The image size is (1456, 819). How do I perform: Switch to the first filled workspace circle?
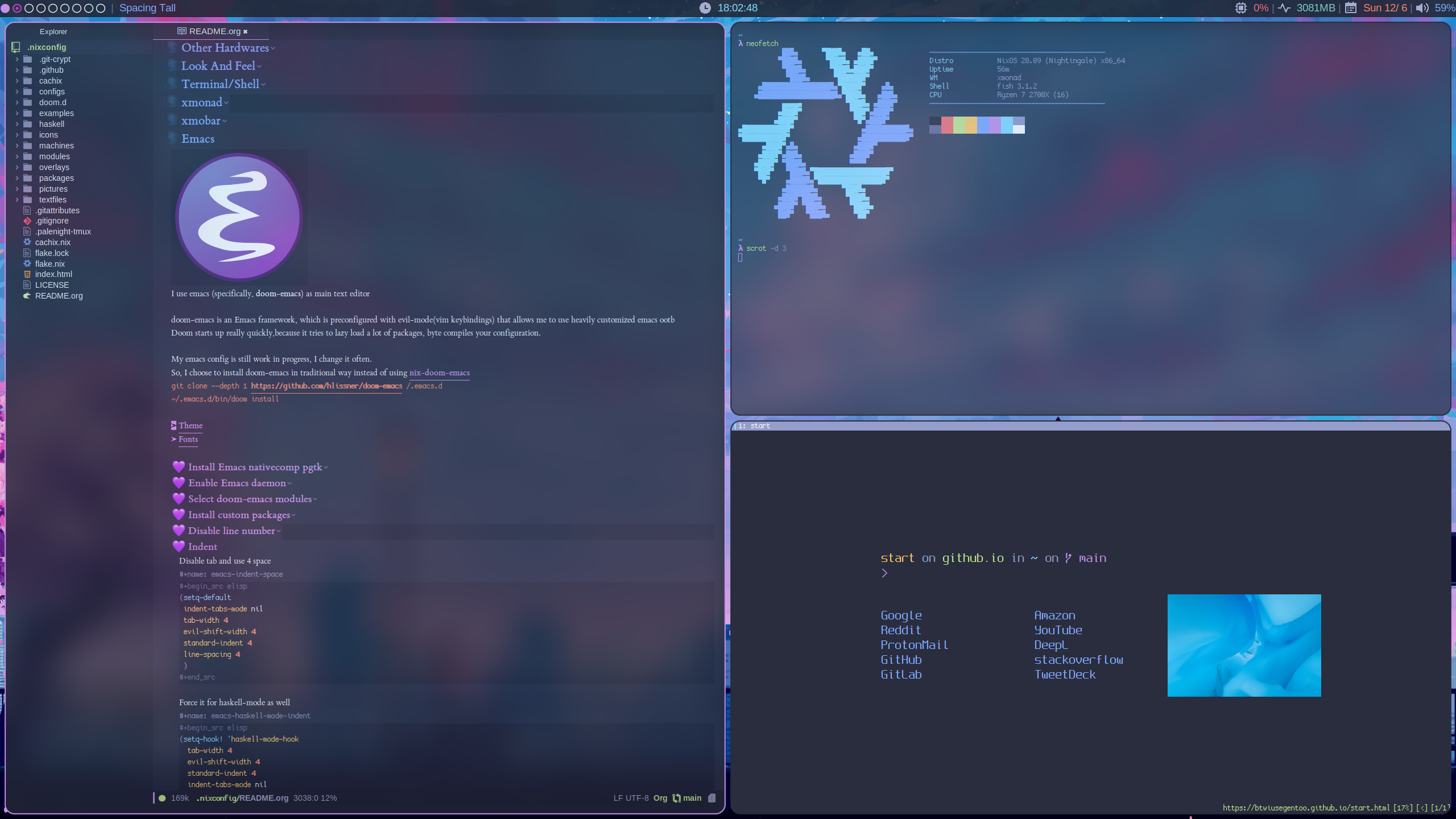point(5,8)
